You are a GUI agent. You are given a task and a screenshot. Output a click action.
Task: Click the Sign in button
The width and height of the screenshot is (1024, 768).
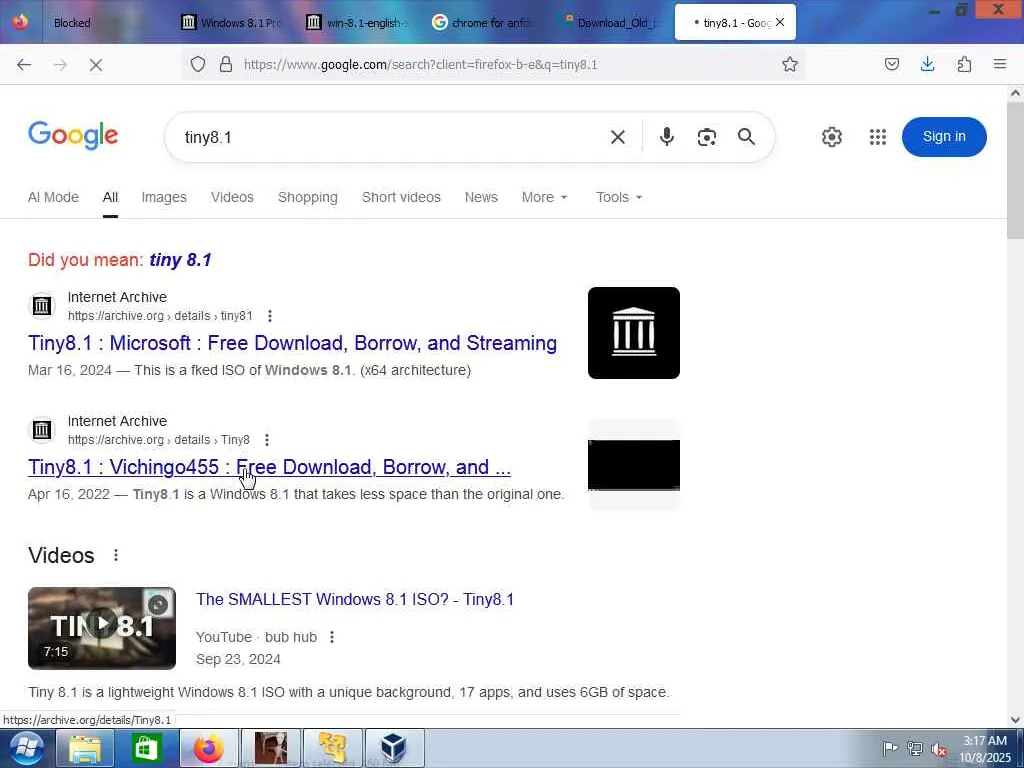tap(944, 136)
